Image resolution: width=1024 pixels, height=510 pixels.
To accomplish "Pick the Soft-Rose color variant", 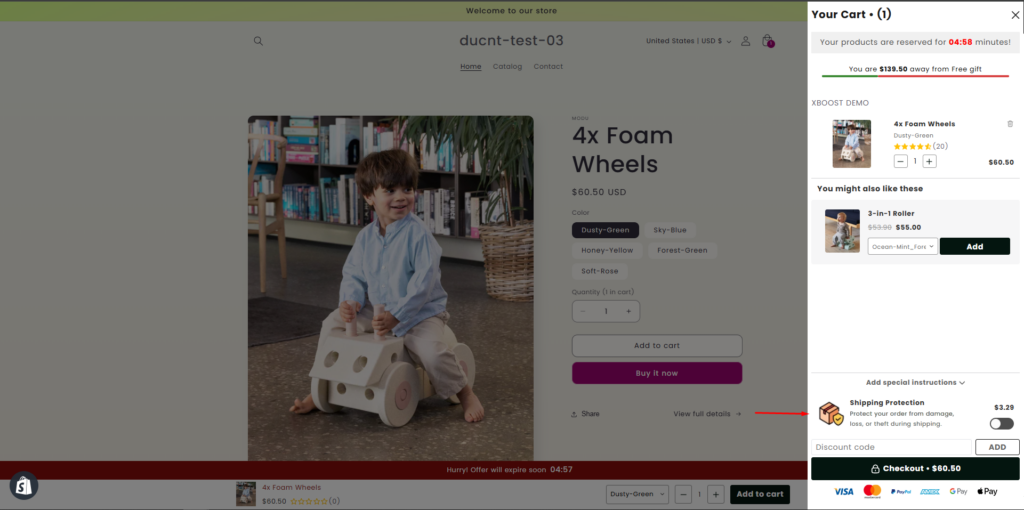I will coord(598,271).
